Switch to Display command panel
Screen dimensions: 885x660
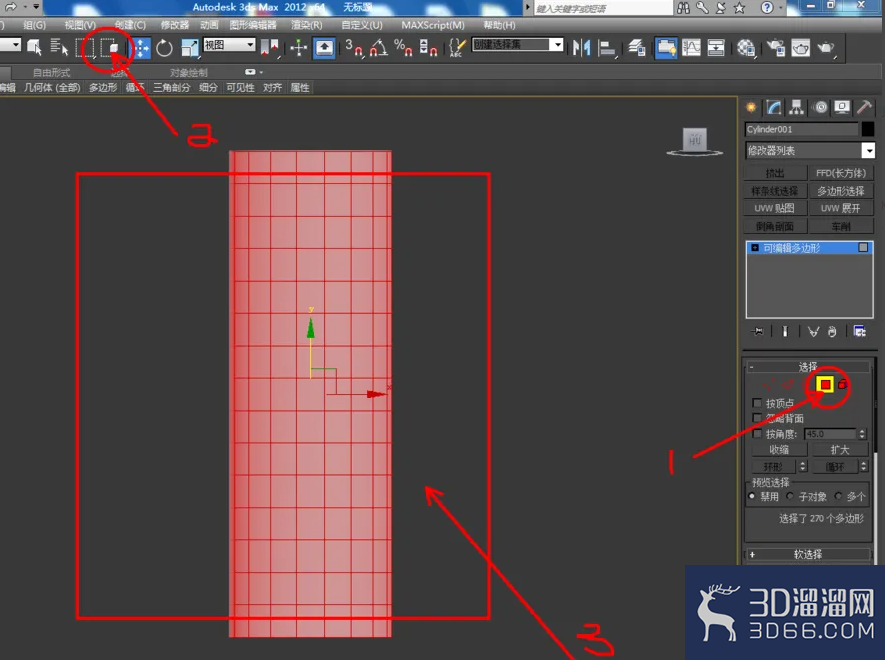(842, 107)
